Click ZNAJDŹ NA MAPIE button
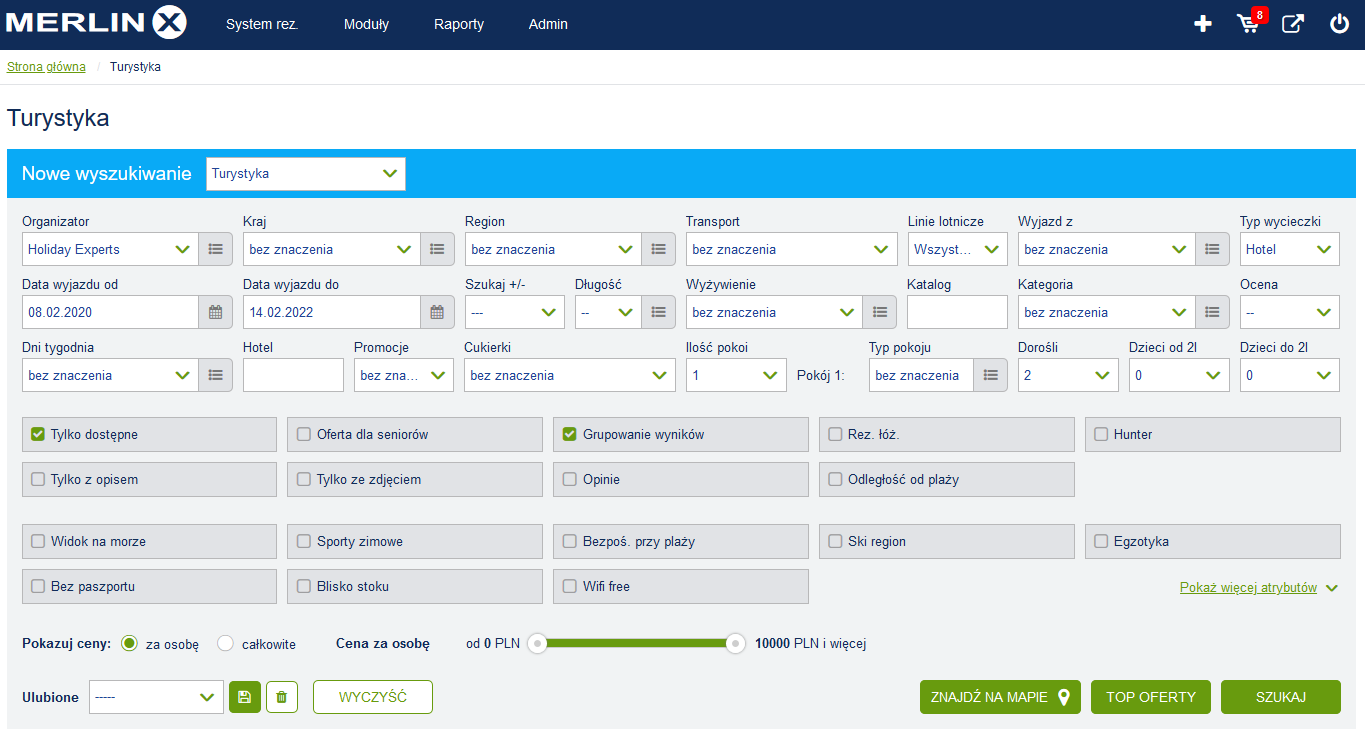The width and height of the screenshot is (1365, 735). coord(1000,697)
